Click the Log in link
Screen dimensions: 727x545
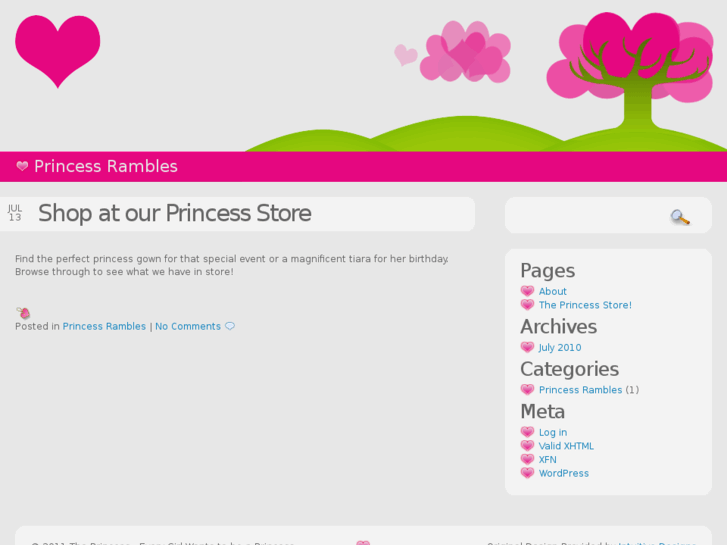(553, 433)
